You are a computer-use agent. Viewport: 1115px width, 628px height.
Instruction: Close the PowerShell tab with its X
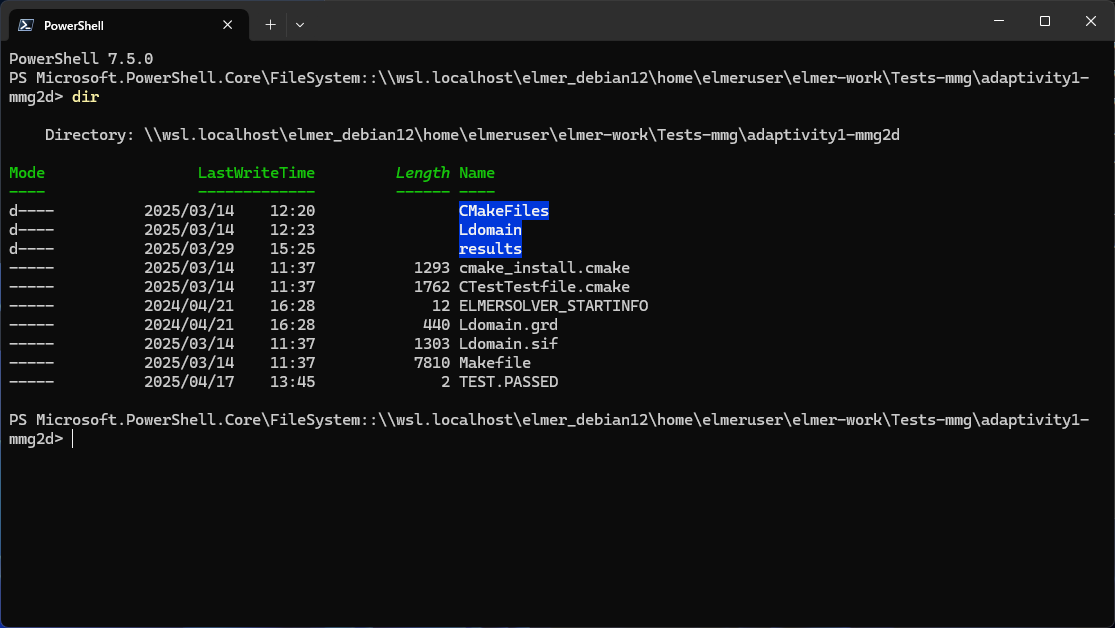pyautogui.click(x=227, y=24)
